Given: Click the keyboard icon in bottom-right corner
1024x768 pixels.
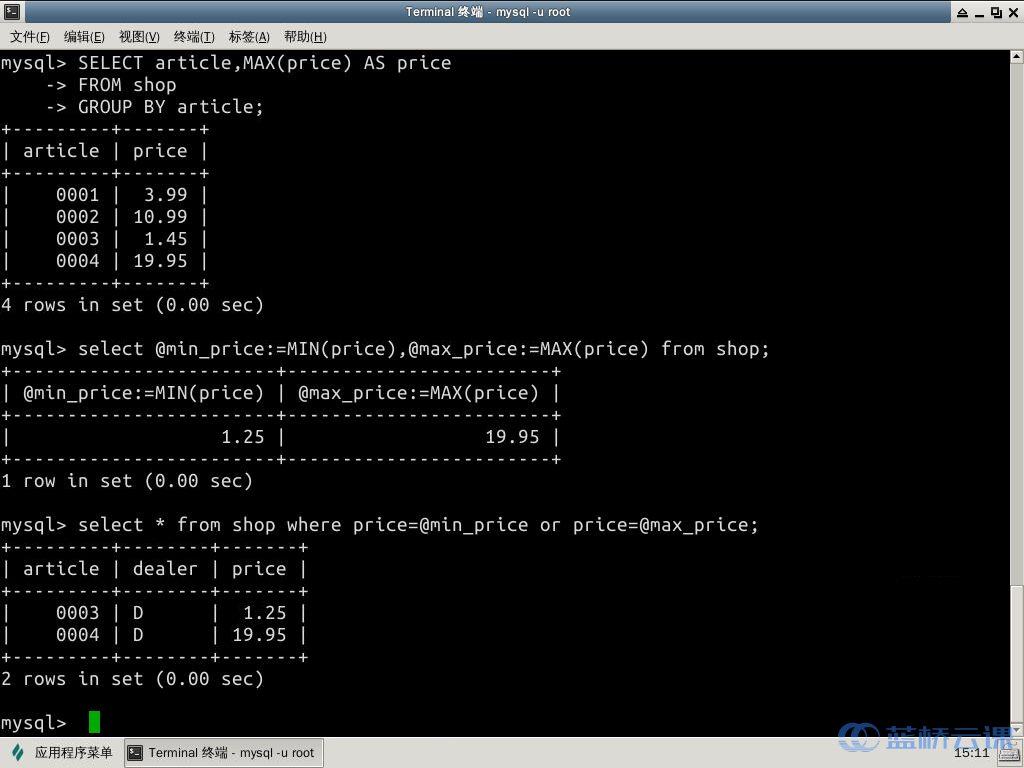Looking at the screenshot, I should point(1007,753).
